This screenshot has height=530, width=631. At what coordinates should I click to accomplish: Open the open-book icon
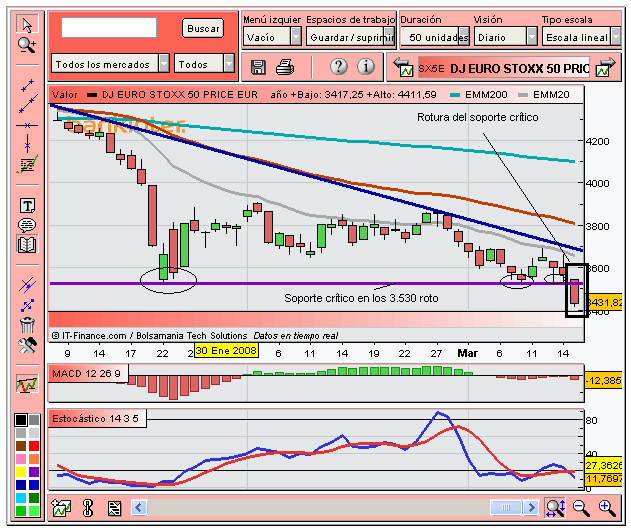[27, 244]
